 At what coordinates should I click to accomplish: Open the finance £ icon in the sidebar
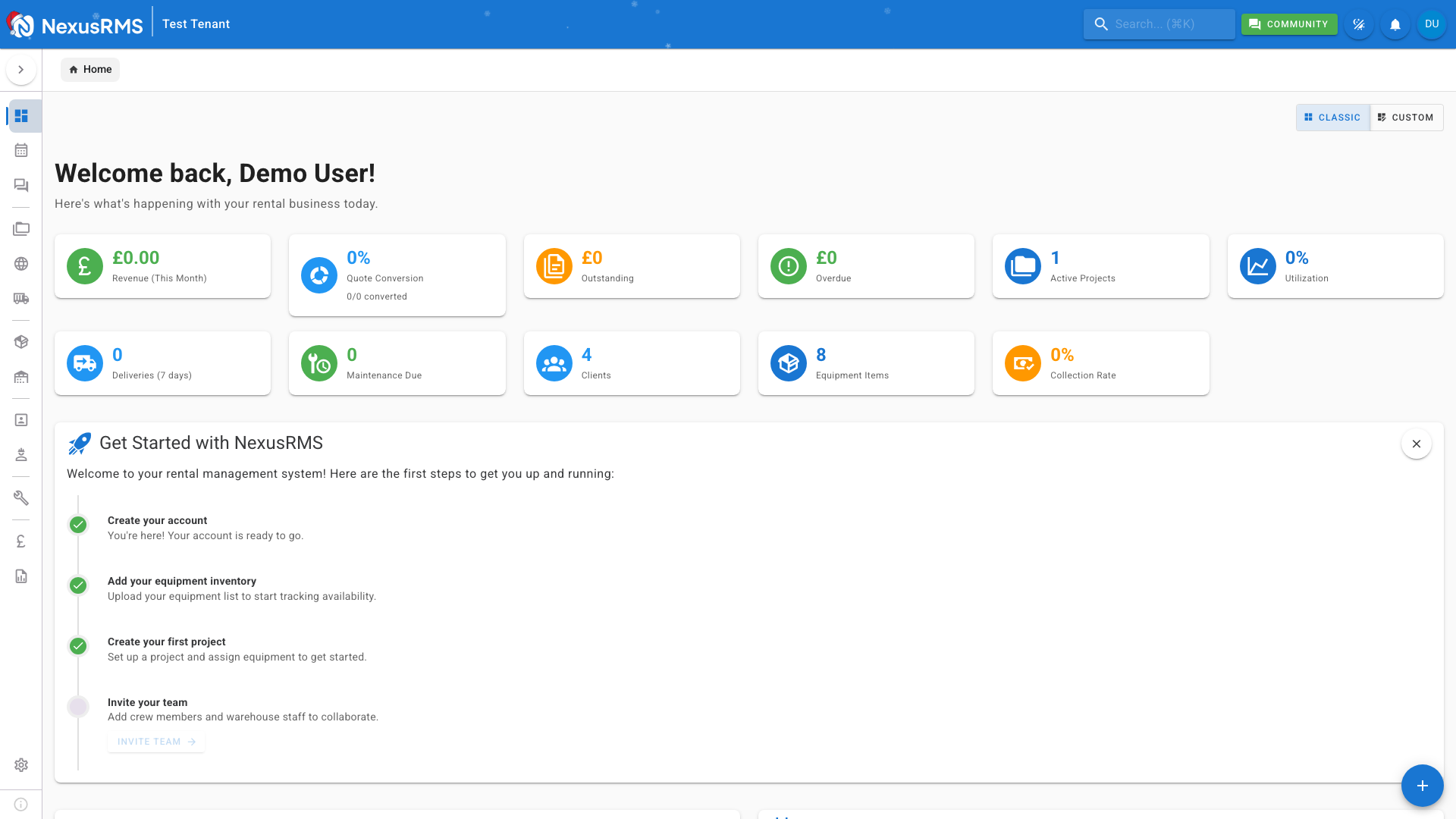pyautogui.click(x=21, y=541)
